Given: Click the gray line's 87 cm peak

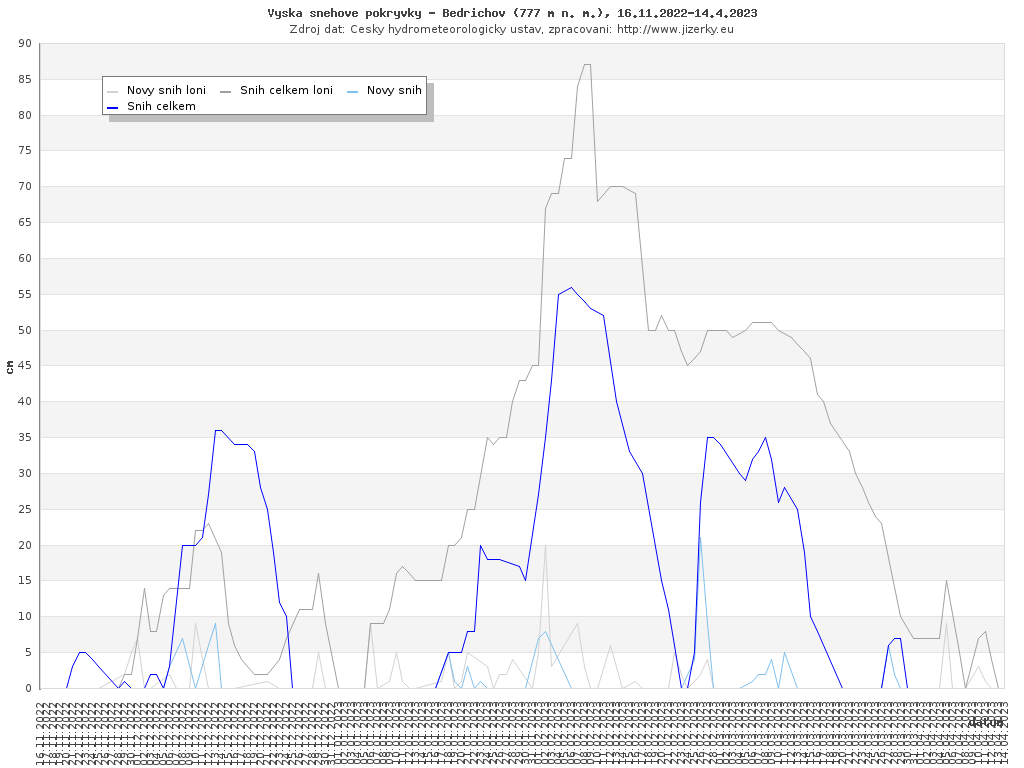Looking at the screenshot, I should 587,65.
